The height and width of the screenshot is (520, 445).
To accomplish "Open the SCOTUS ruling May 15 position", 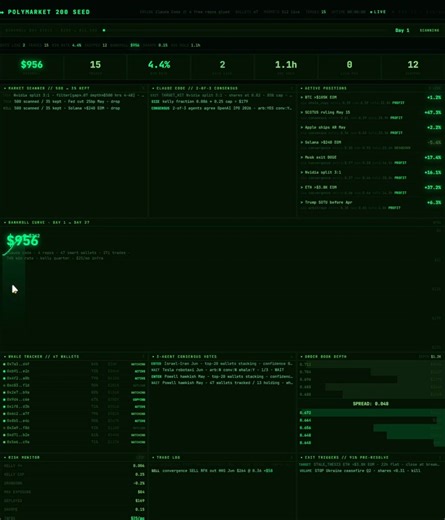I will pyautogui.click(x=327, y=112).
